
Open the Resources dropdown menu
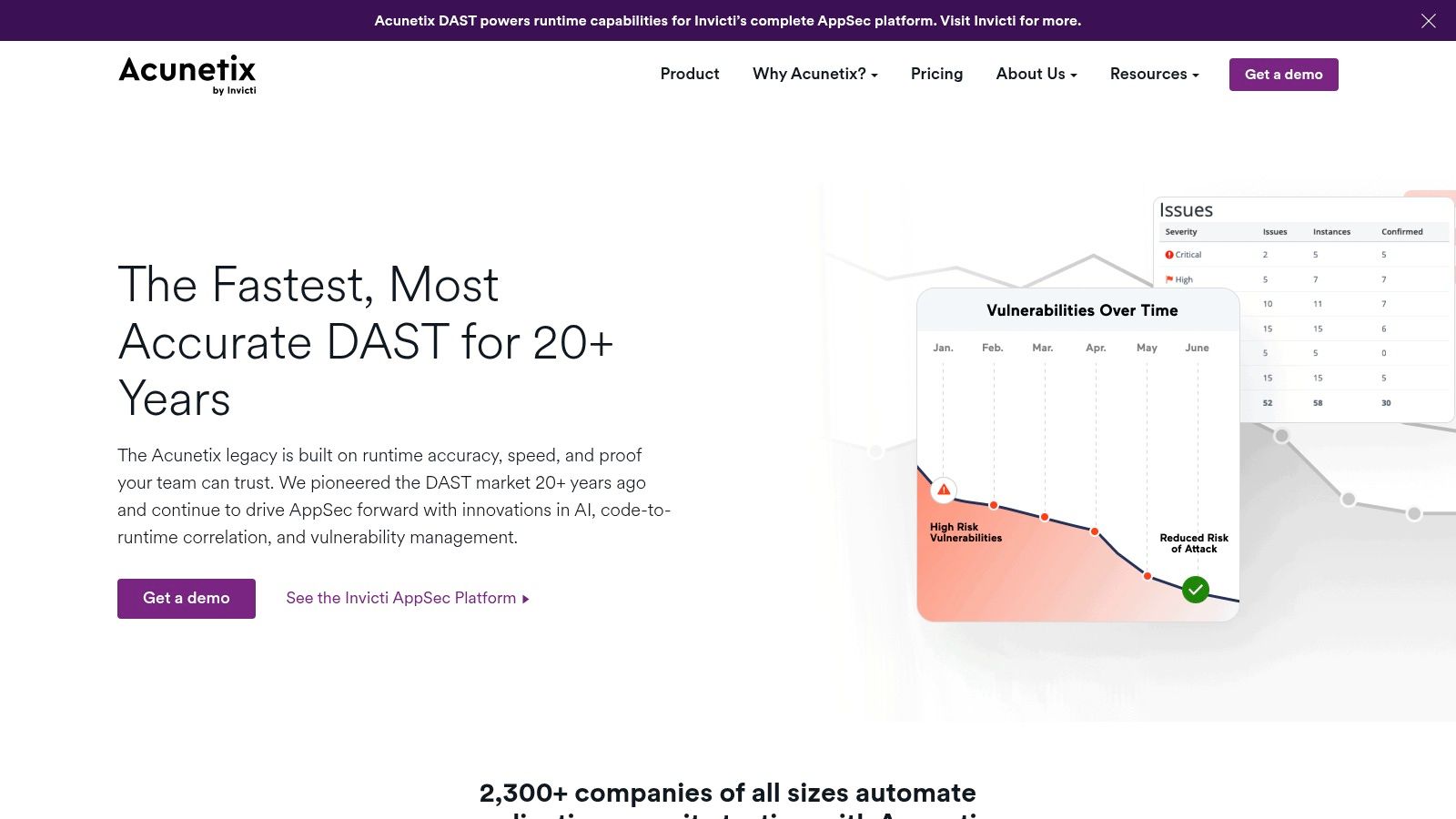click(x=1155, y=74)
